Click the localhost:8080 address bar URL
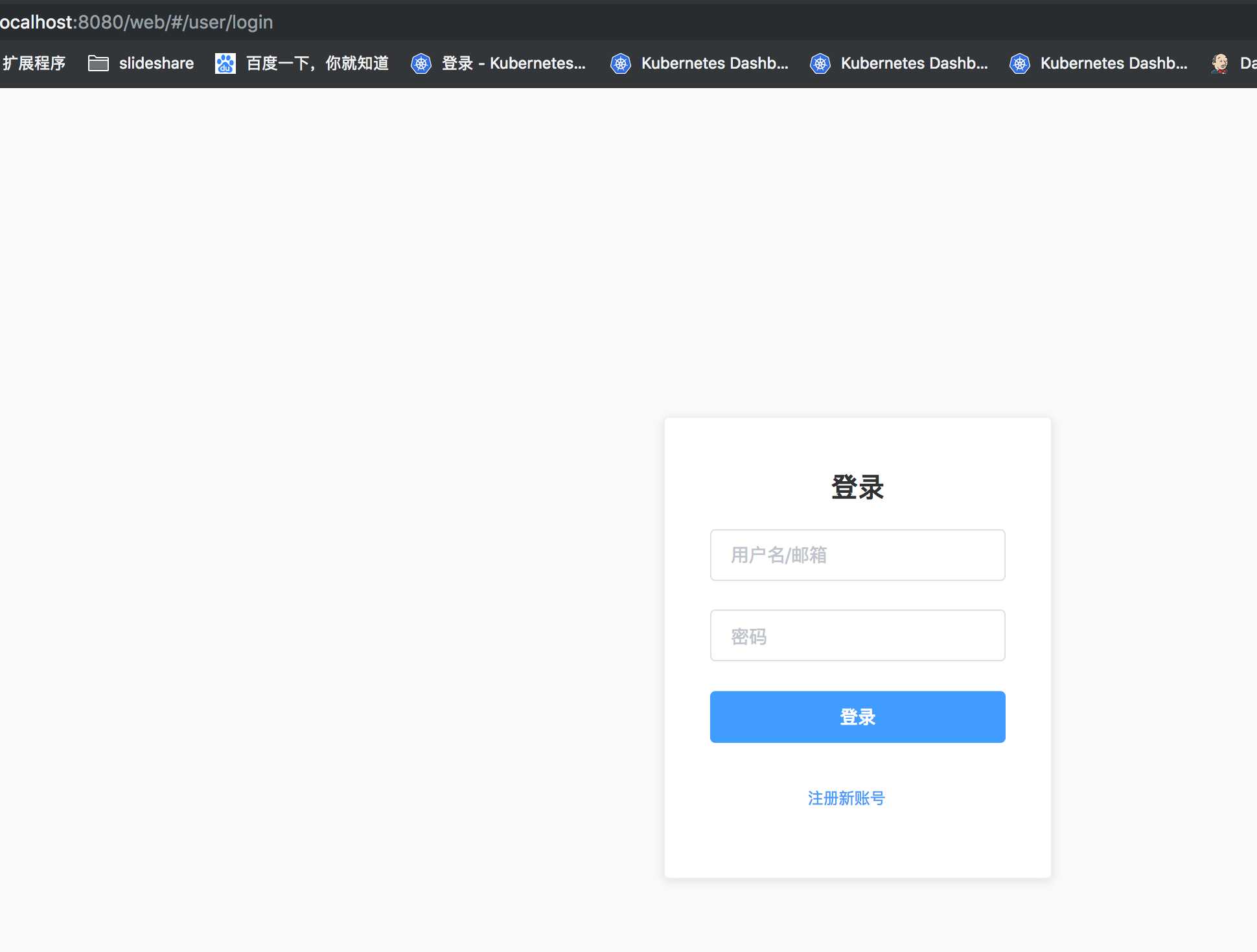Image resolution: width=1257 pixels, height=952 pixels. point(136,22)
